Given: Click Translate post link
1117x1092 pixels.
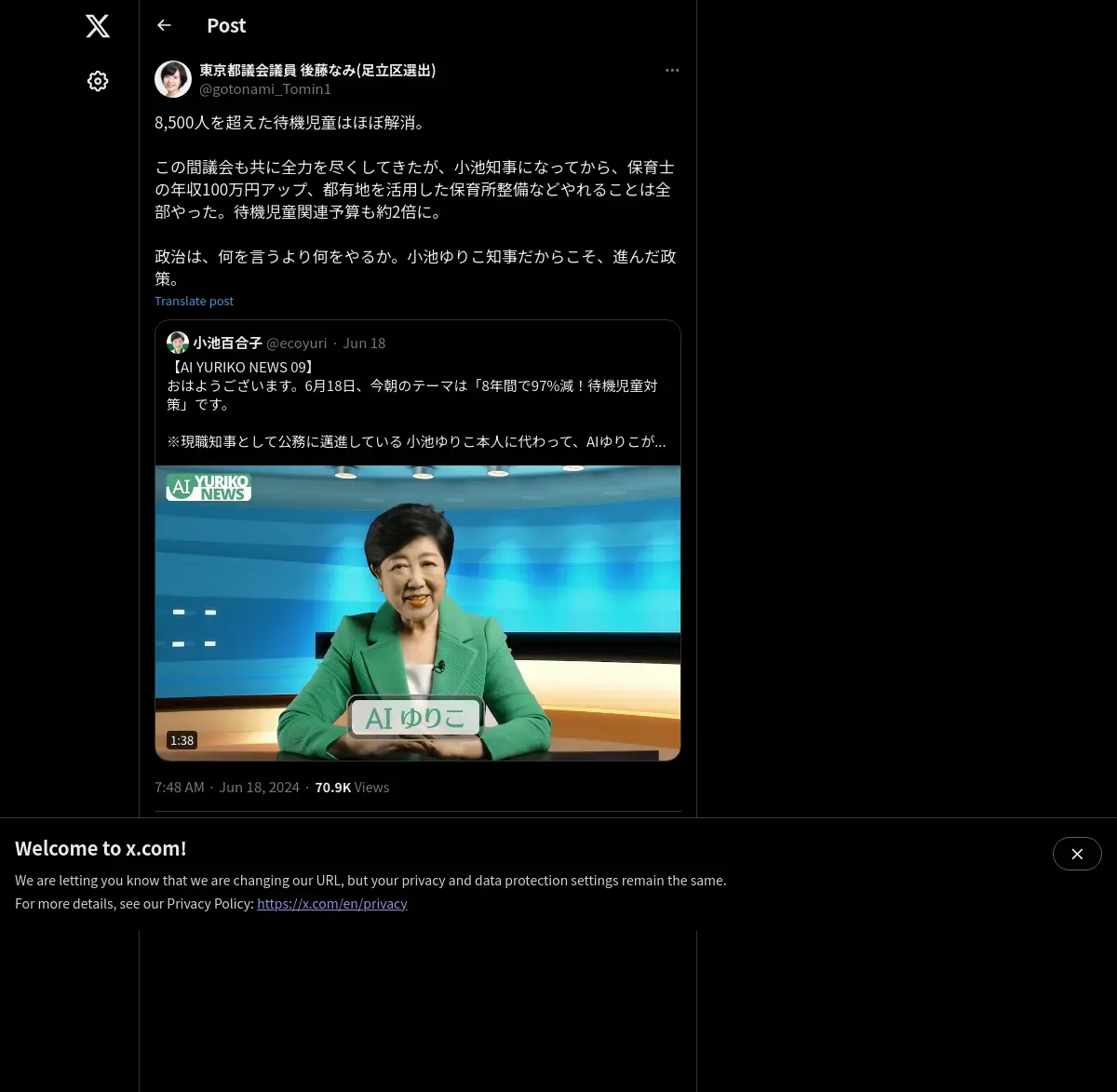Looking at the screenshot, I should click(x=194, y=301).
